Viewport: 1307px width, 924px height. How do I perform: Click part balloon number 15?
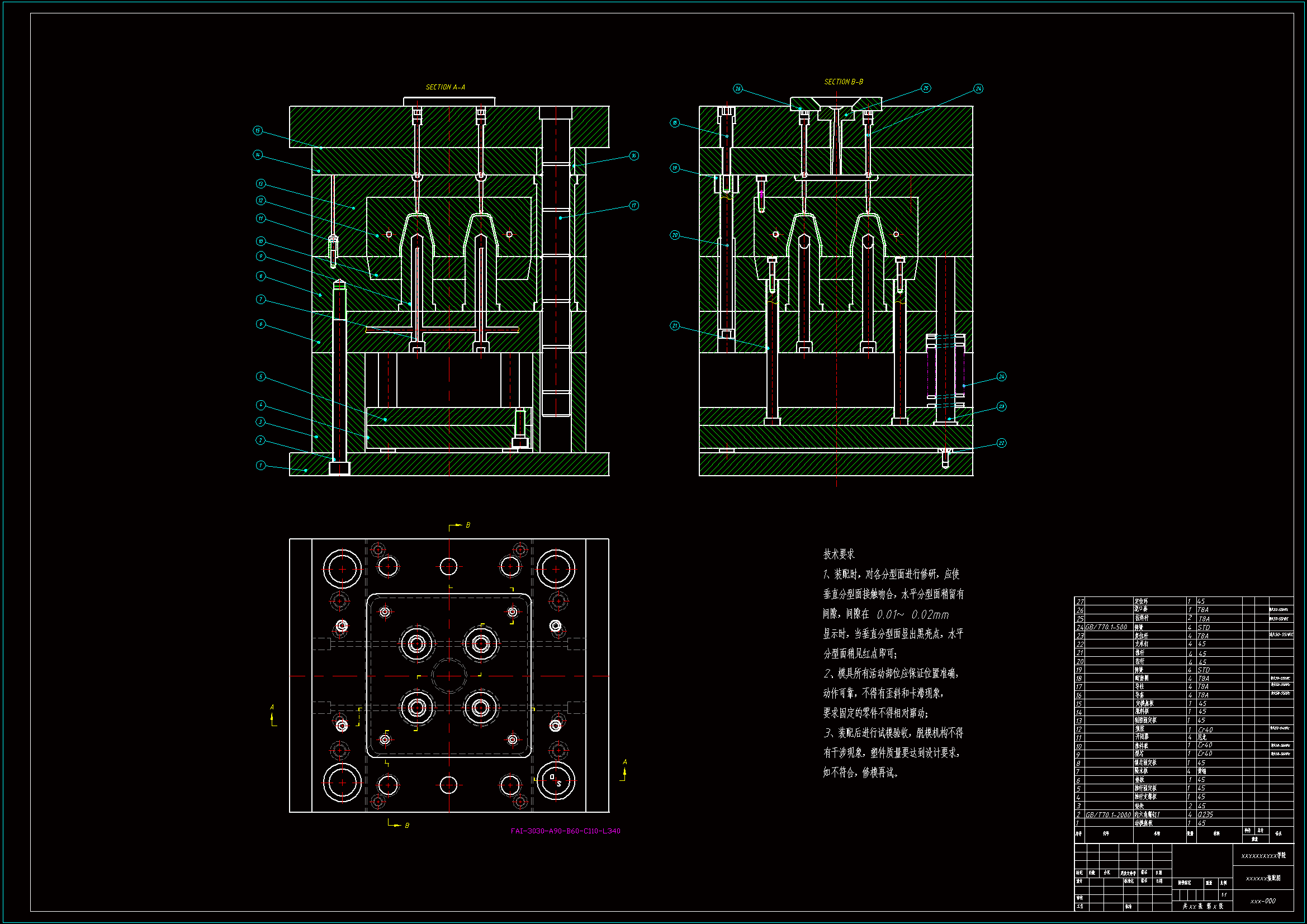pyautogui.click(x=258, y=131)
